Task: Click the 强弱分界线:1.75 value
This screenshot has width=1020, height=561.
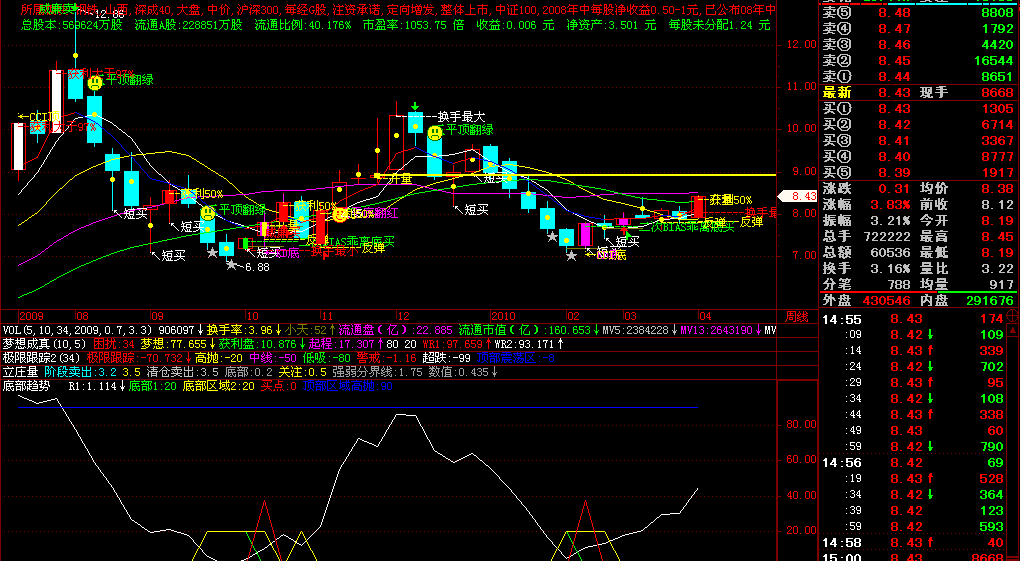Action: (x=377, y=372)
